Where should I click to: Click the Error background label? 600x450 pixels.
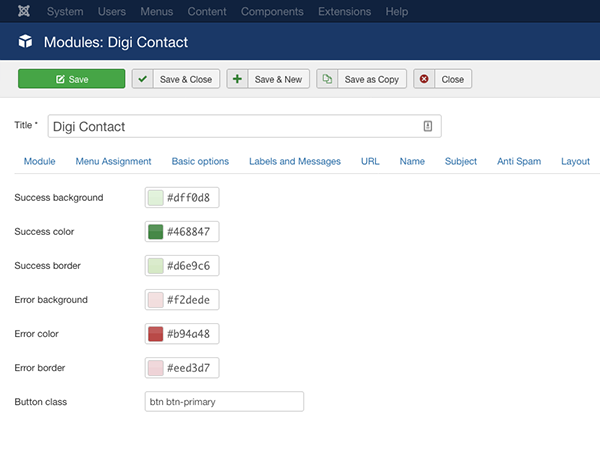[x=51, y=300]
